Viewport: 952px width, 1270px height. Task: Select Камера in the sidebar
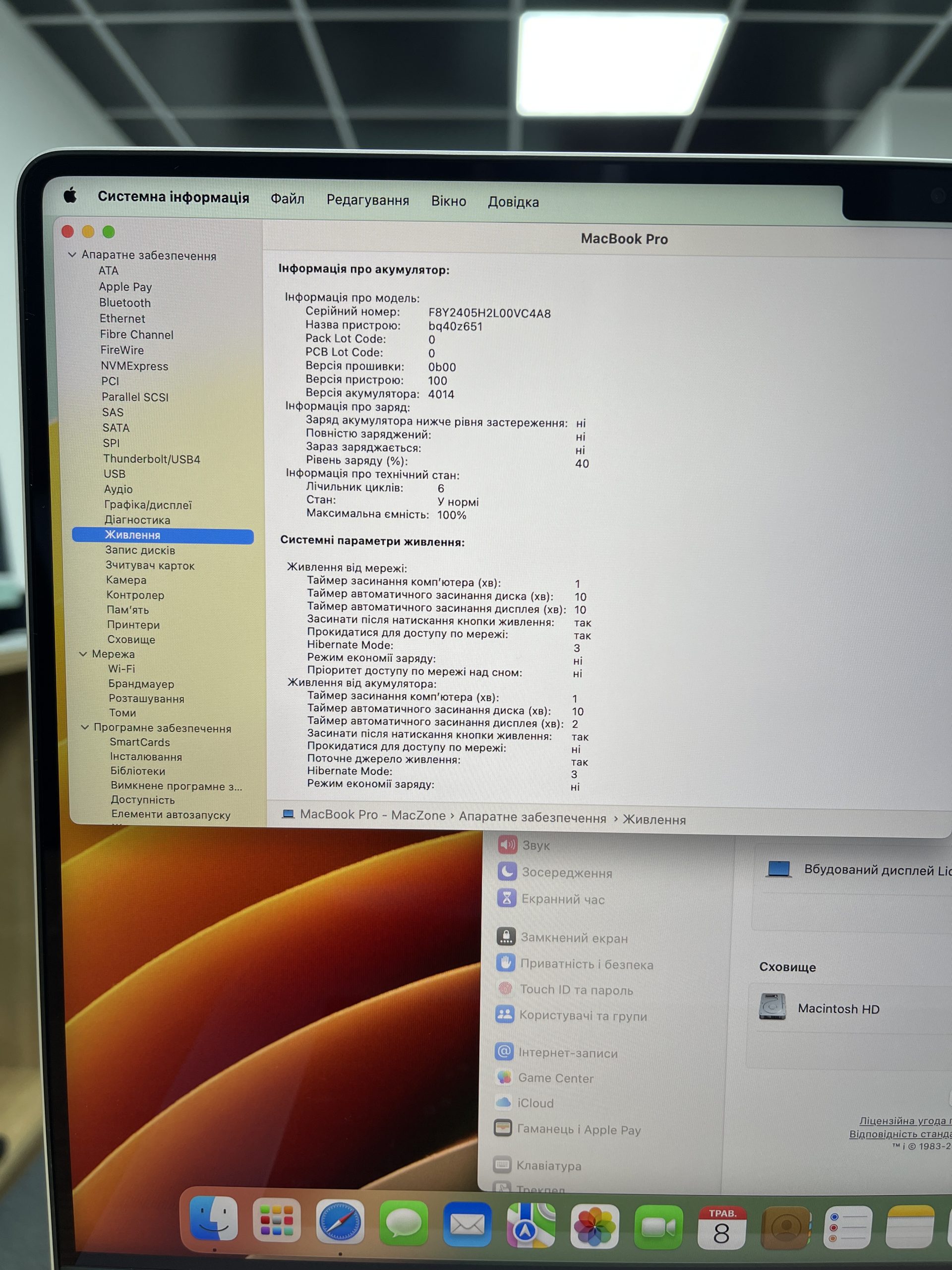coord(126,580)
